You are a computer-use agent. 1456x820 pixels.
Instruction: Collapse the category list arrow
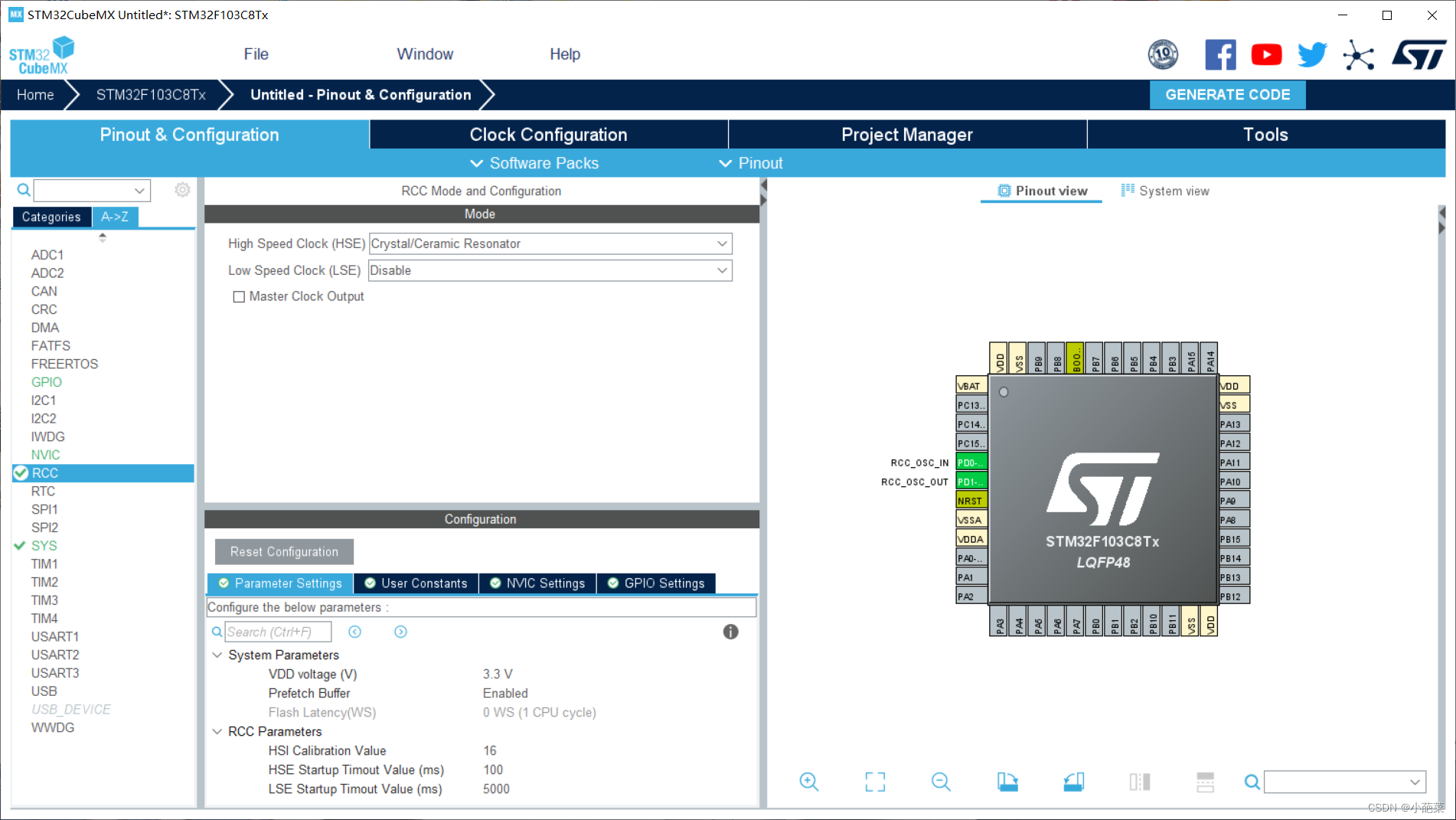pos(103,237)
